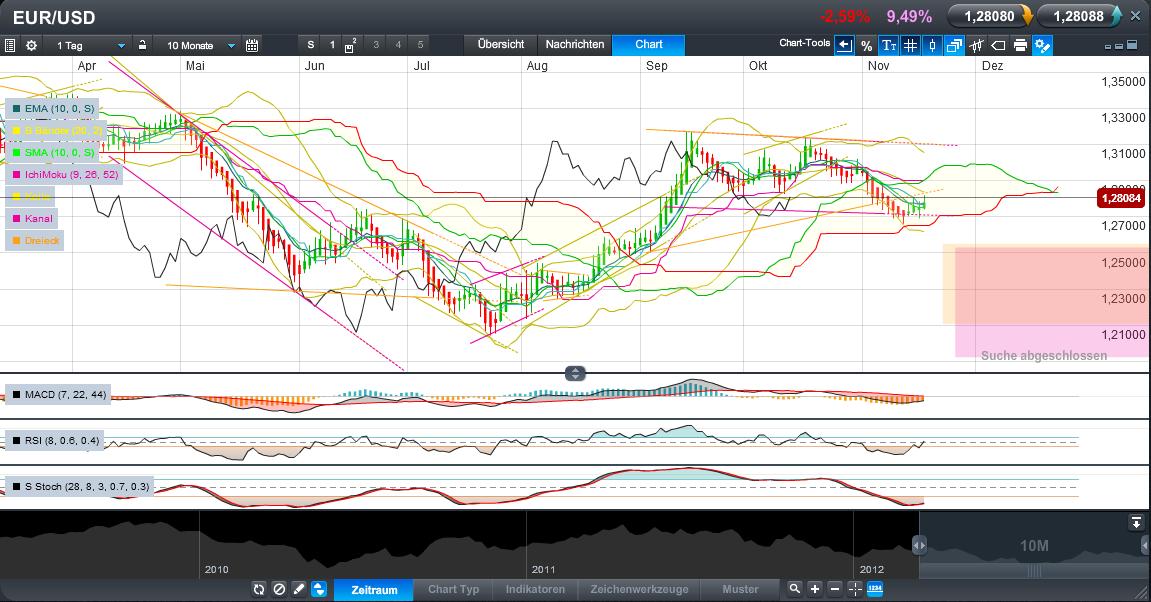The width and height of the screenshot is (1151, 602).
Task: Open chart settings gear icon
Action: 32,46
